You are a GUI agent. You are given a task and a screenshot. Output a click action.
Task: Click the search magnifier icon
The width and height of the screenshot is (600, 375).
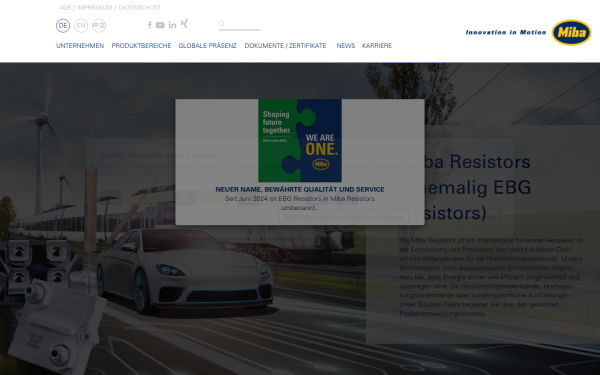(222, 24)
